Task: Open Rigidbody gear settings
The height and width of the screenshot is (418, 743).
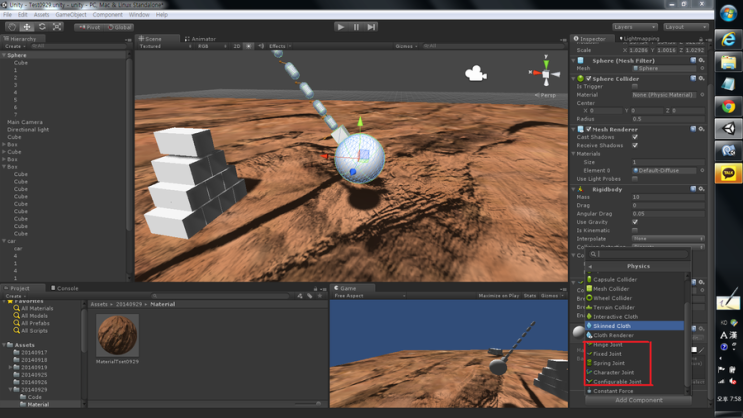Action: coord(701,189)
